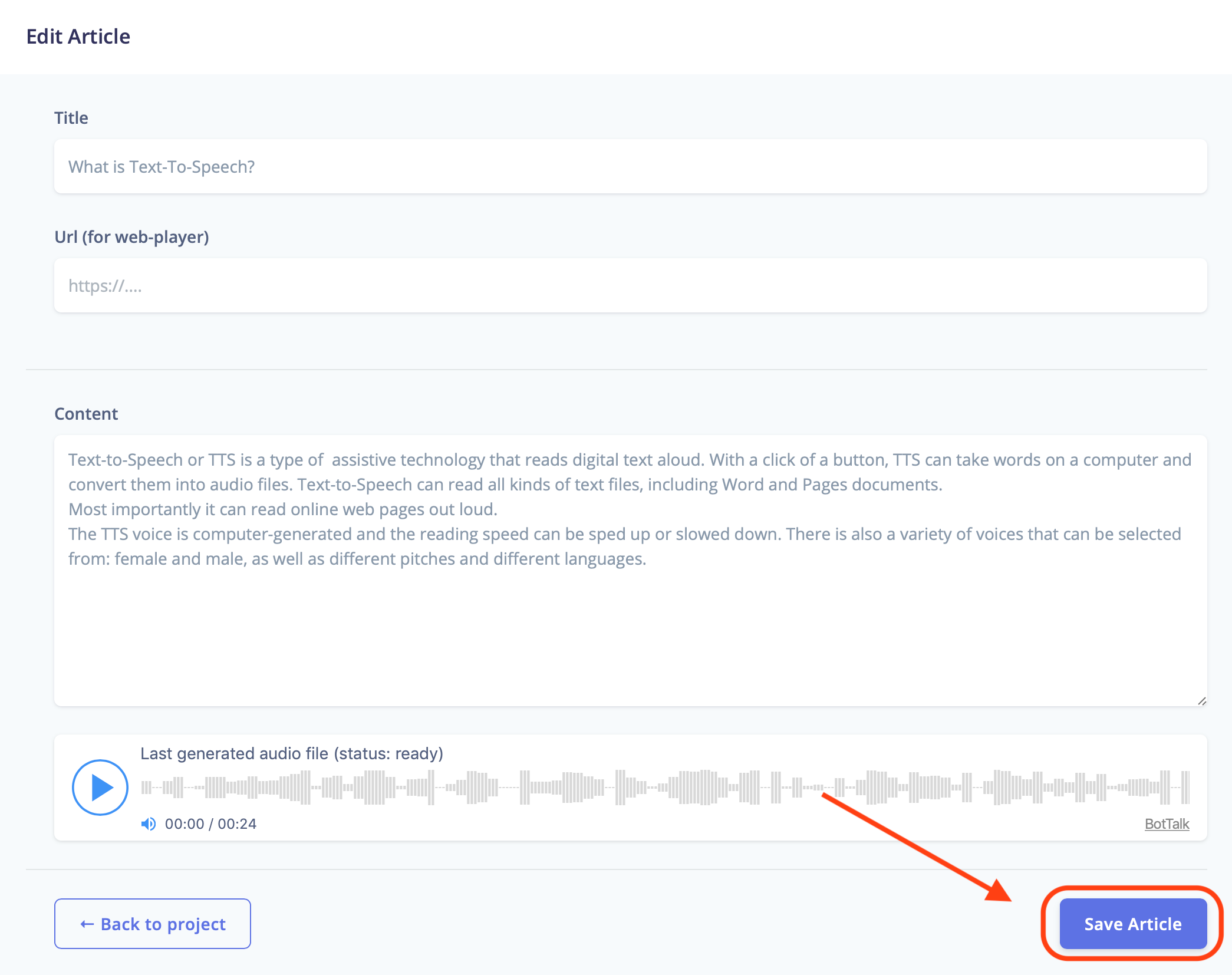The image size is (1232, 975).
Task: Click inside the Content text area
Action: (x=630, y=571)
